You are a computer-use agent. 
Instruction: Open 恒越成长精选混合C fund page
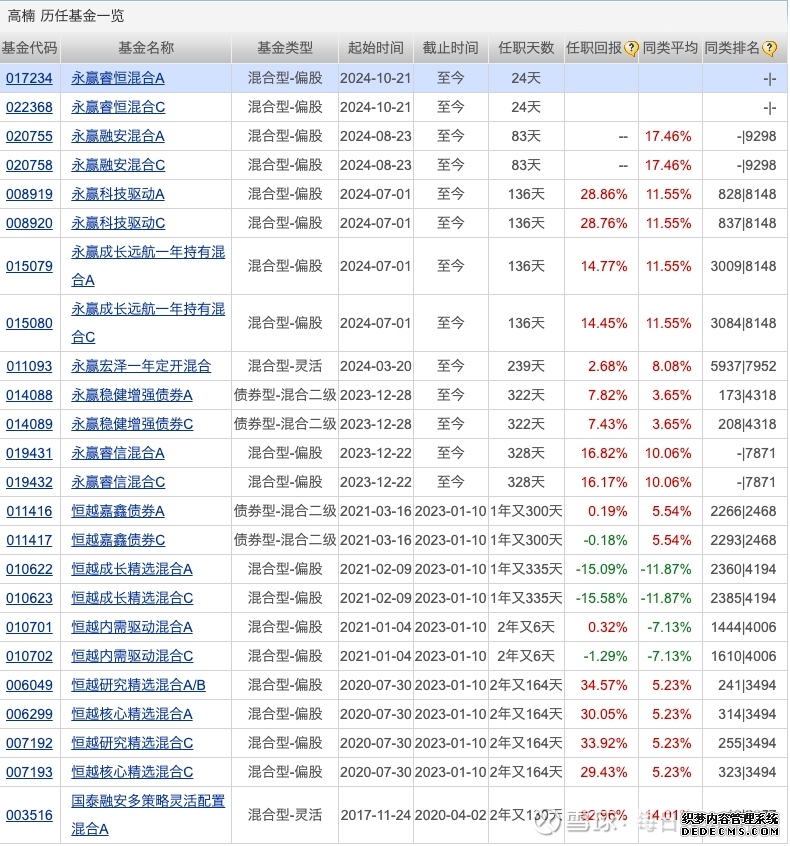[132, 599]
